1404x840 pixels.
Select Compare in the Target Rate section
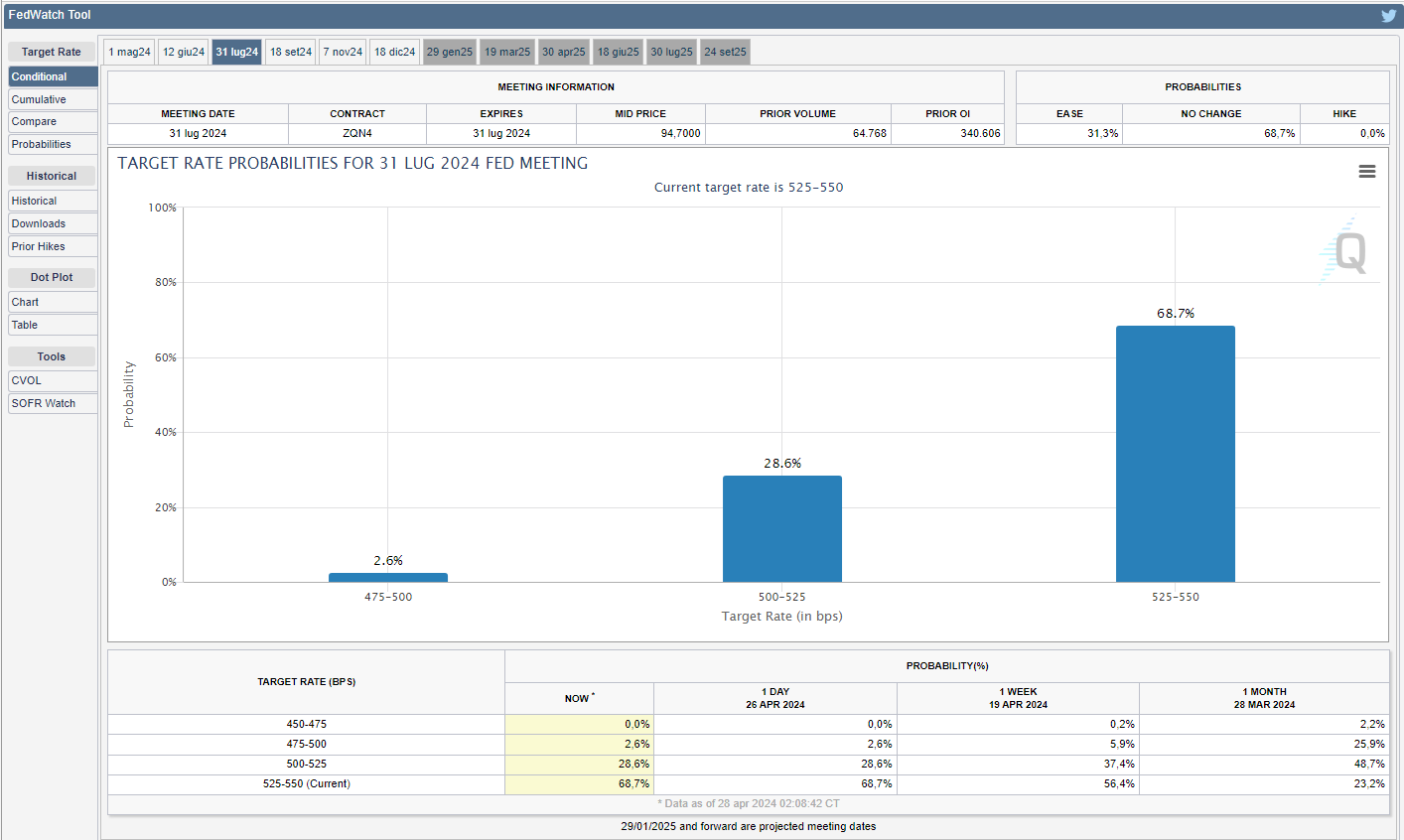click(53, 121)
